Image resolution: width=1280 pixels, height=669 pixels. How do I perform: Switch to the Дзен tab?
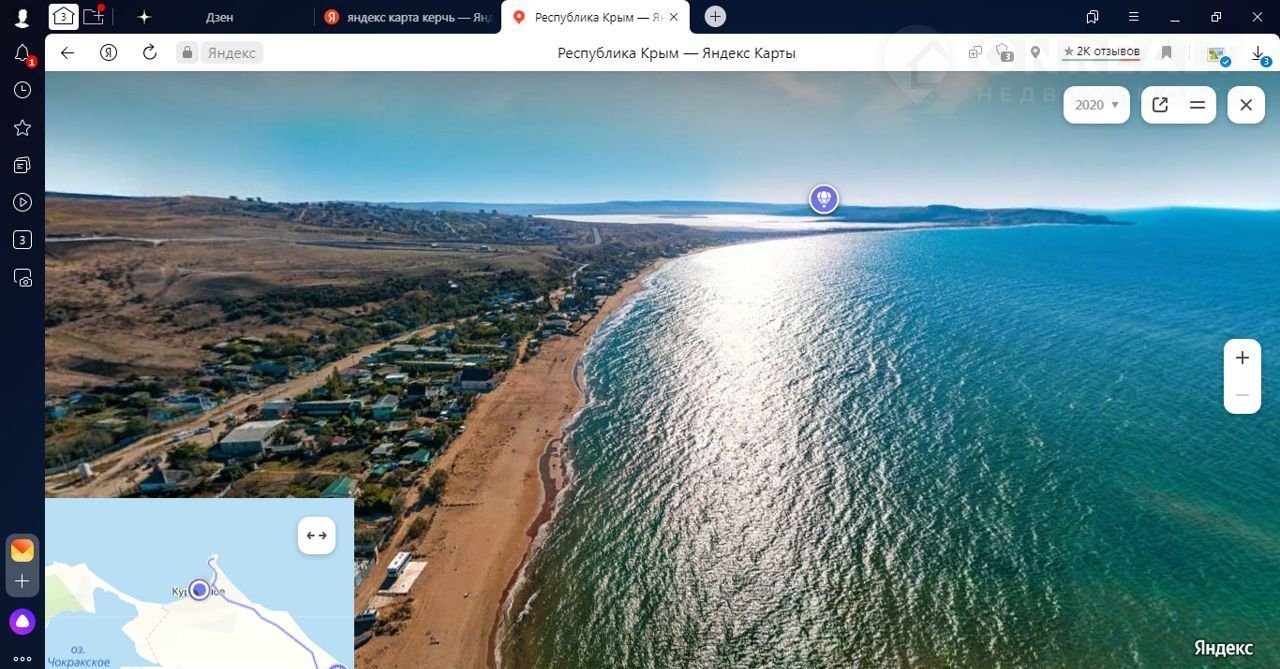pyautogui.click(x=219, y=17)
